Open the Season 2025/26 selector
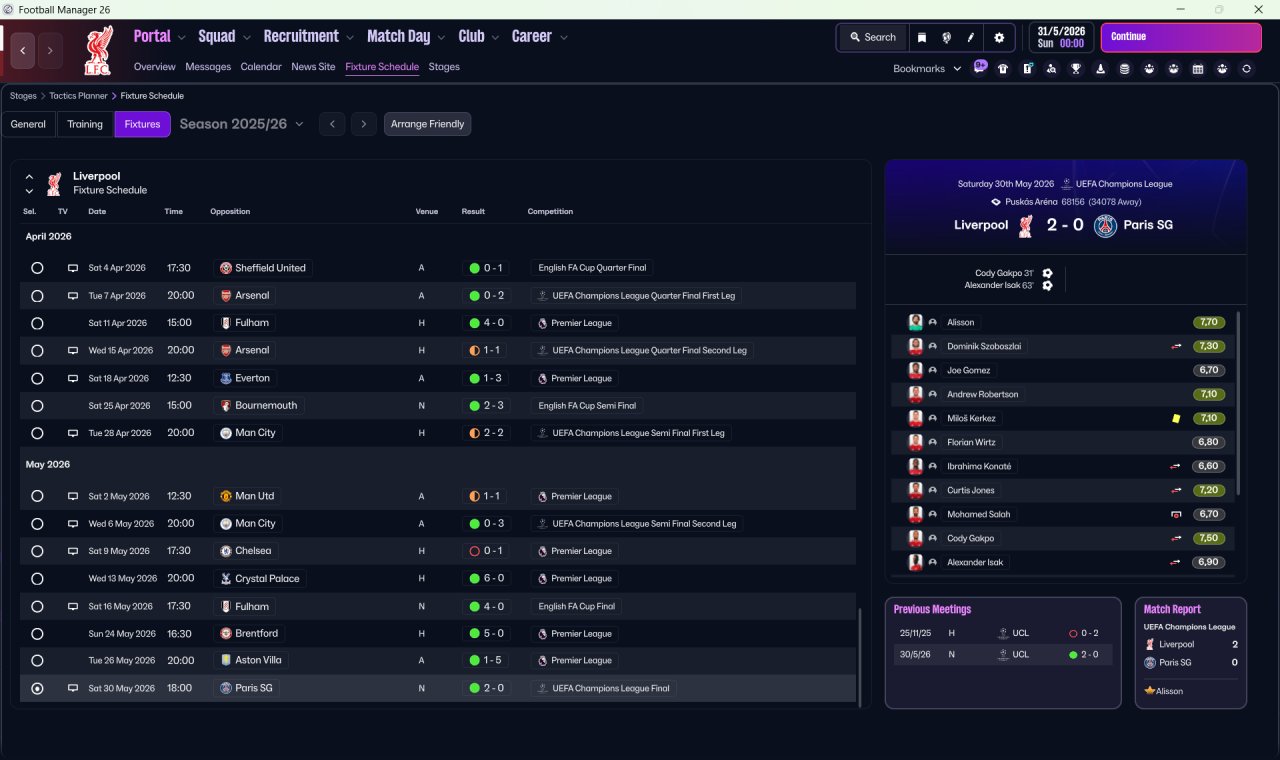The width and height of the screenshot is (1280, 760). coord(242,124)
